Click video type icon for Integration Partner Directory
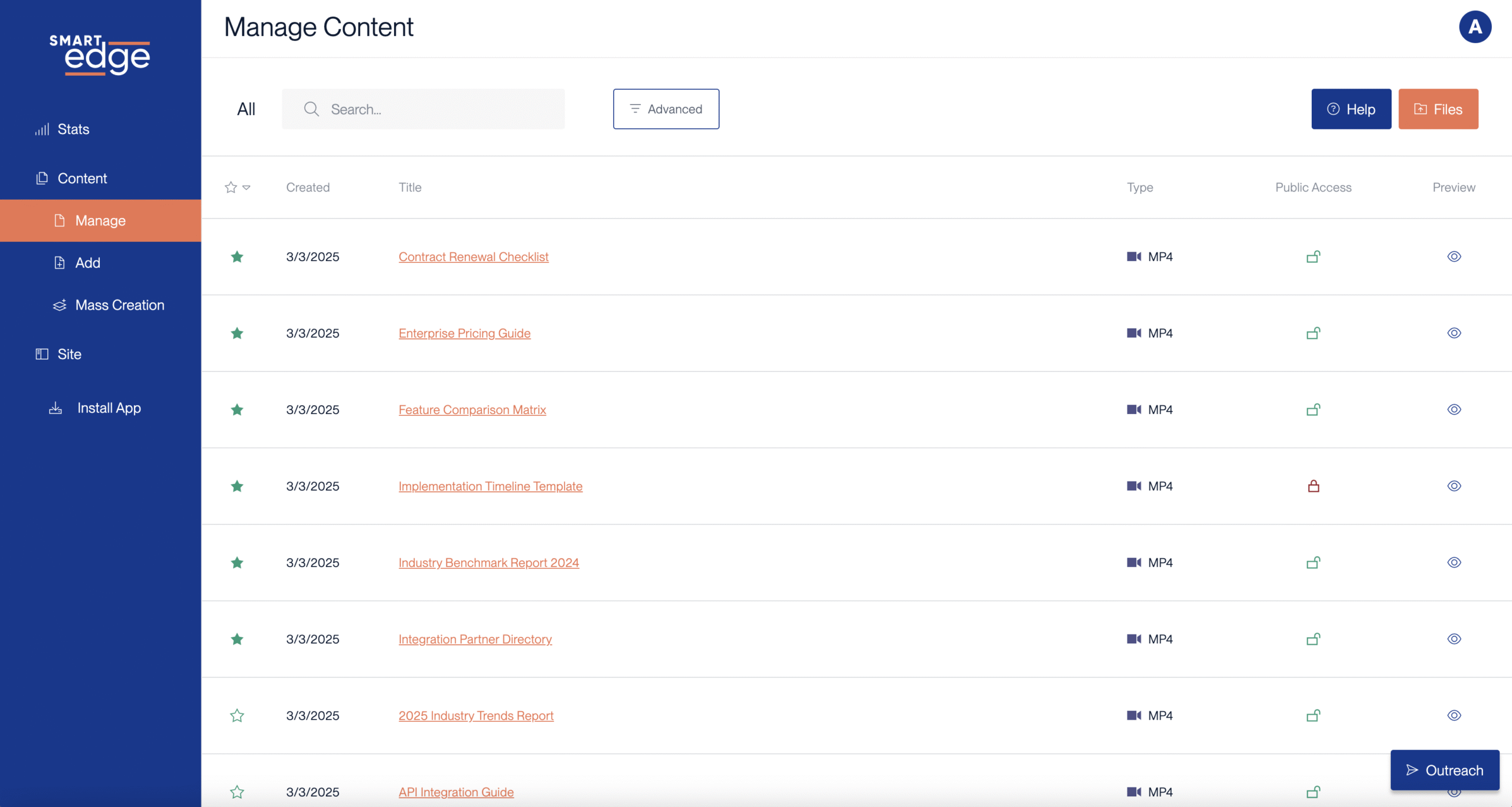 [1133, 639]
